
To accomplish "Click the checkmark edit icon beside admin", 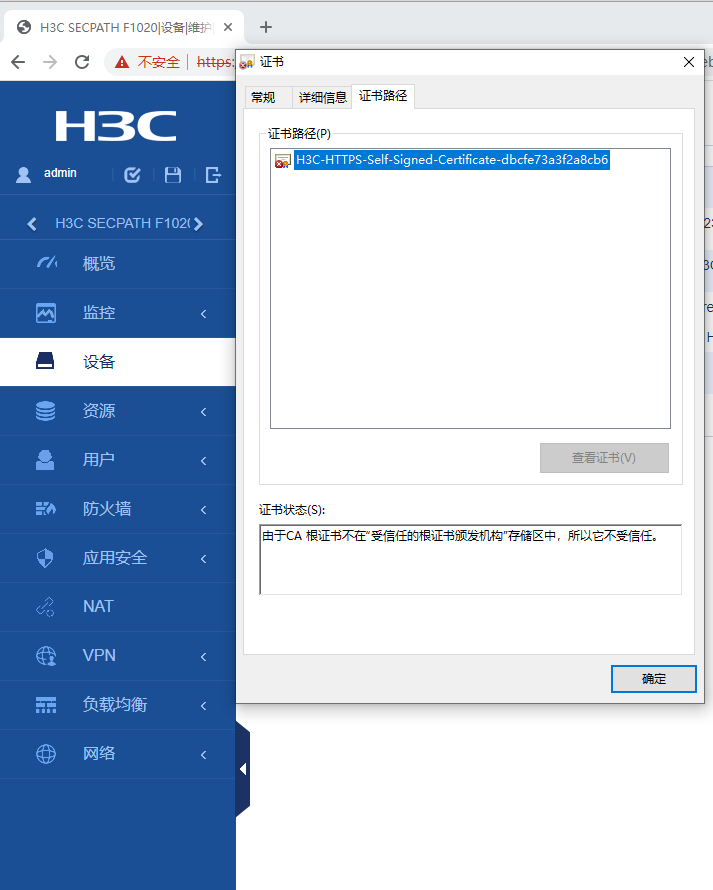I will pyautogui.click(x=132, y=175).
